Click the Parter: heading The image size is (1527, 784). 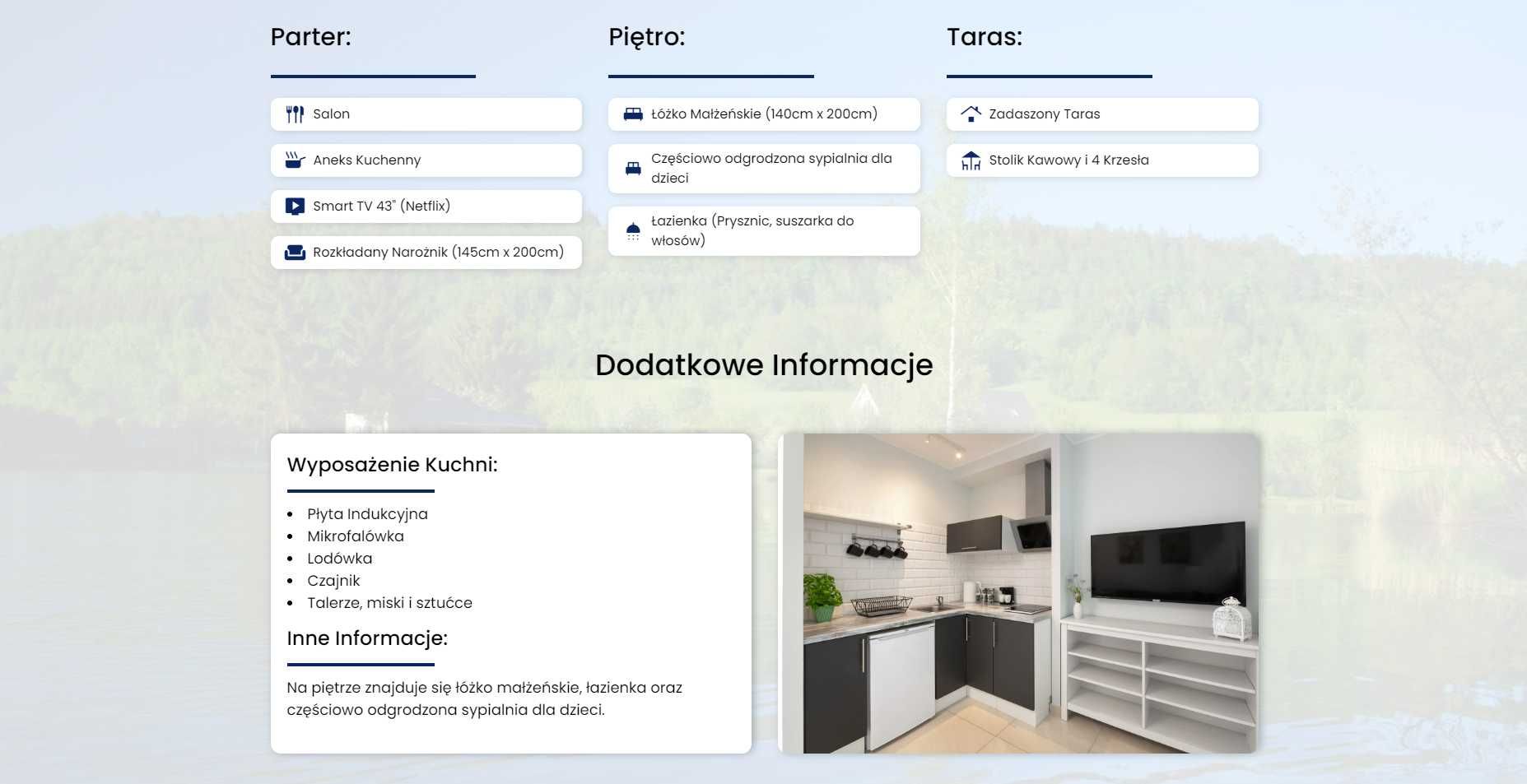[x=311, y=37]
